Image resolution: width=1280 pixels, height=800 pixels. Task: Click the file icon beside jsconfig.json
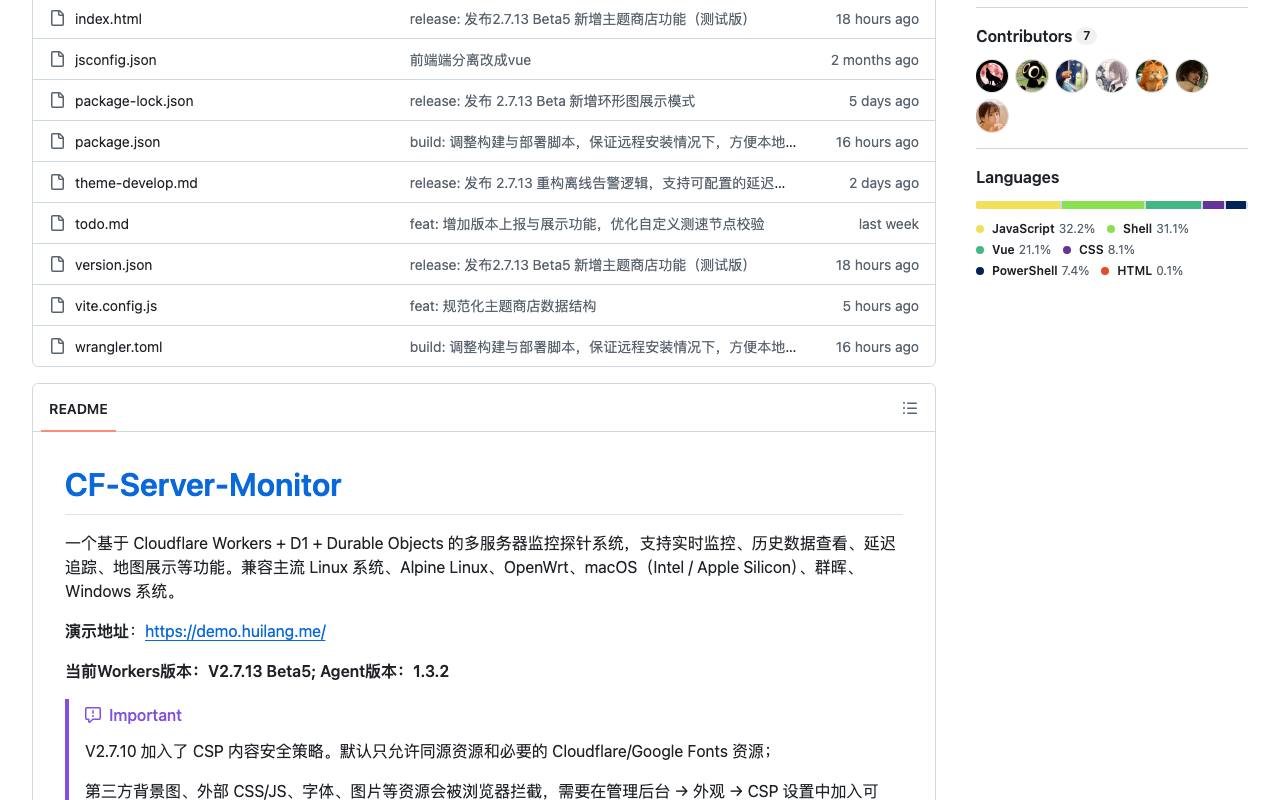pyautogui.click(x=58, y=60)
